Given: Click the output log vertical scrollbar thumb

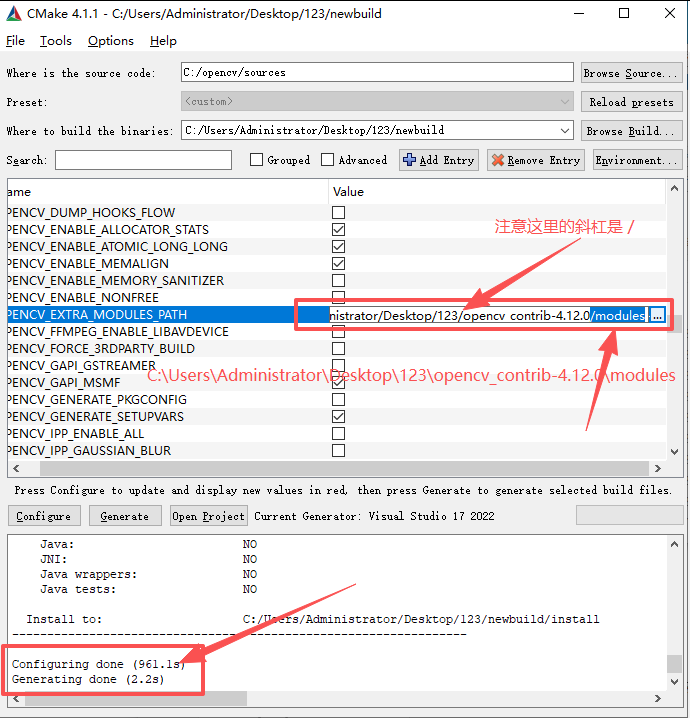Looking at the screenshot, I should [674, 664].
